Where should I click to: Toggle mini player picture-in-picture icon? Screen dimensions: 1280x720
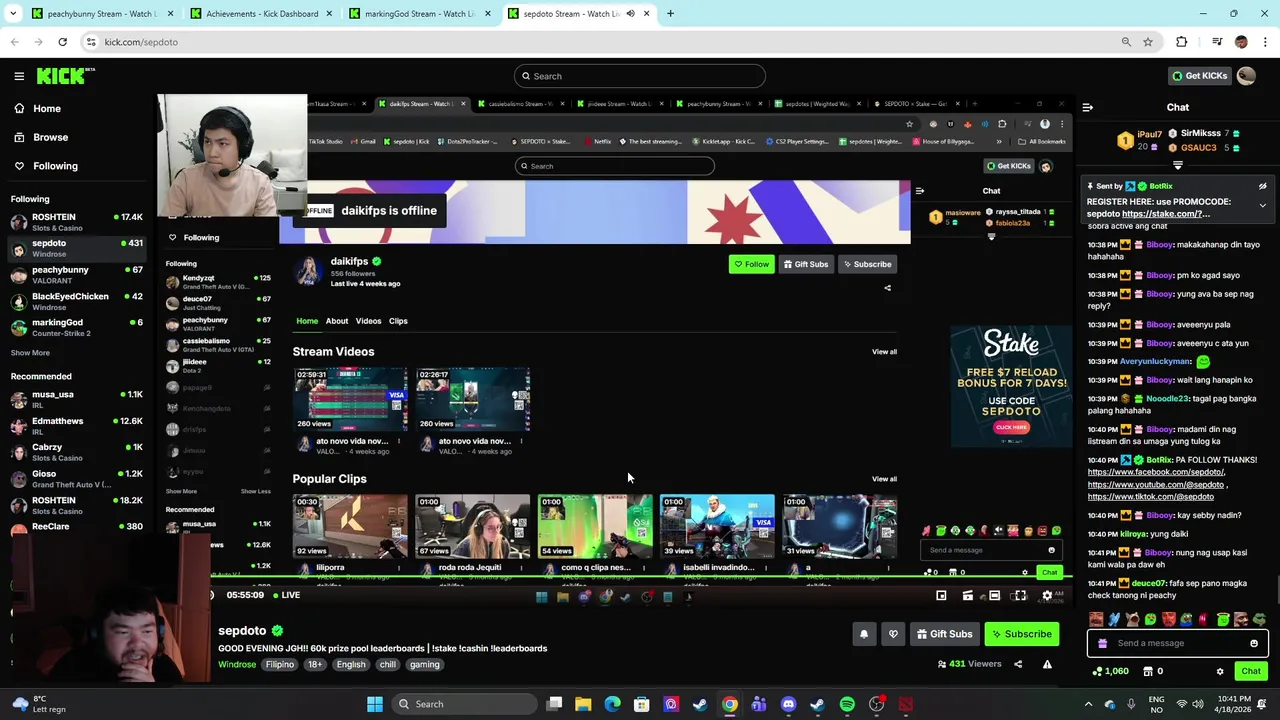941,596
